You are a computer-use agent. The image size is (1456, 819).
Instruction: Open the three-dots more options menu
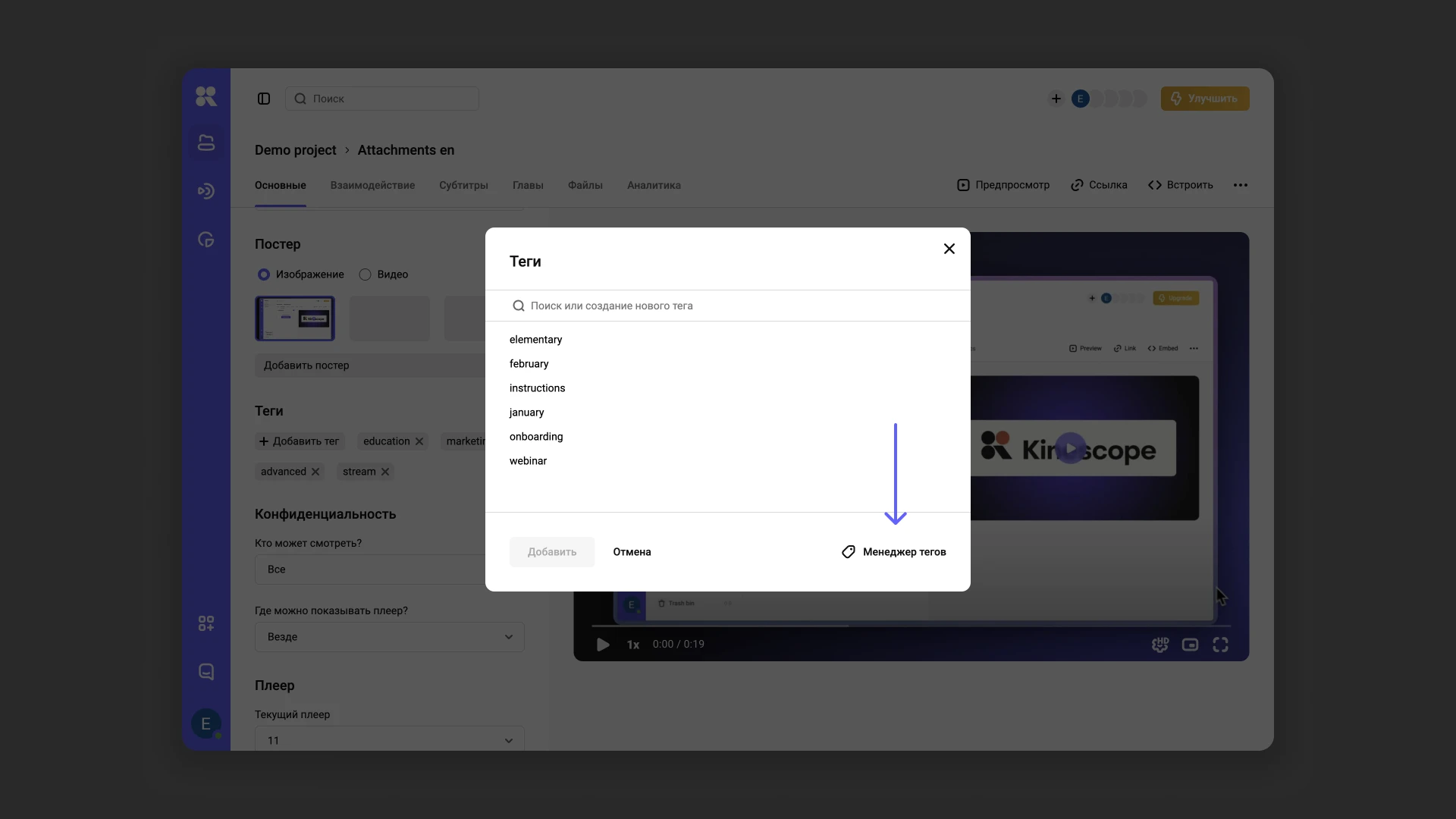point(1241,185)
